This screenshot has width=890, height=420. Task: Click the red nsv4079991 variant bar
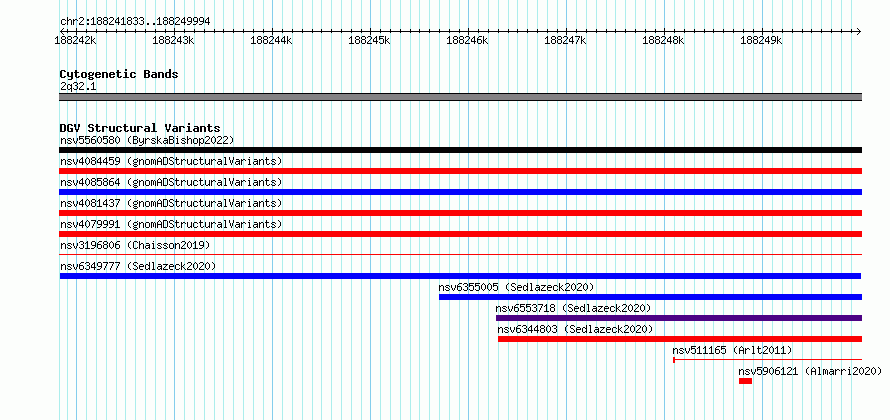coord(461,234)
